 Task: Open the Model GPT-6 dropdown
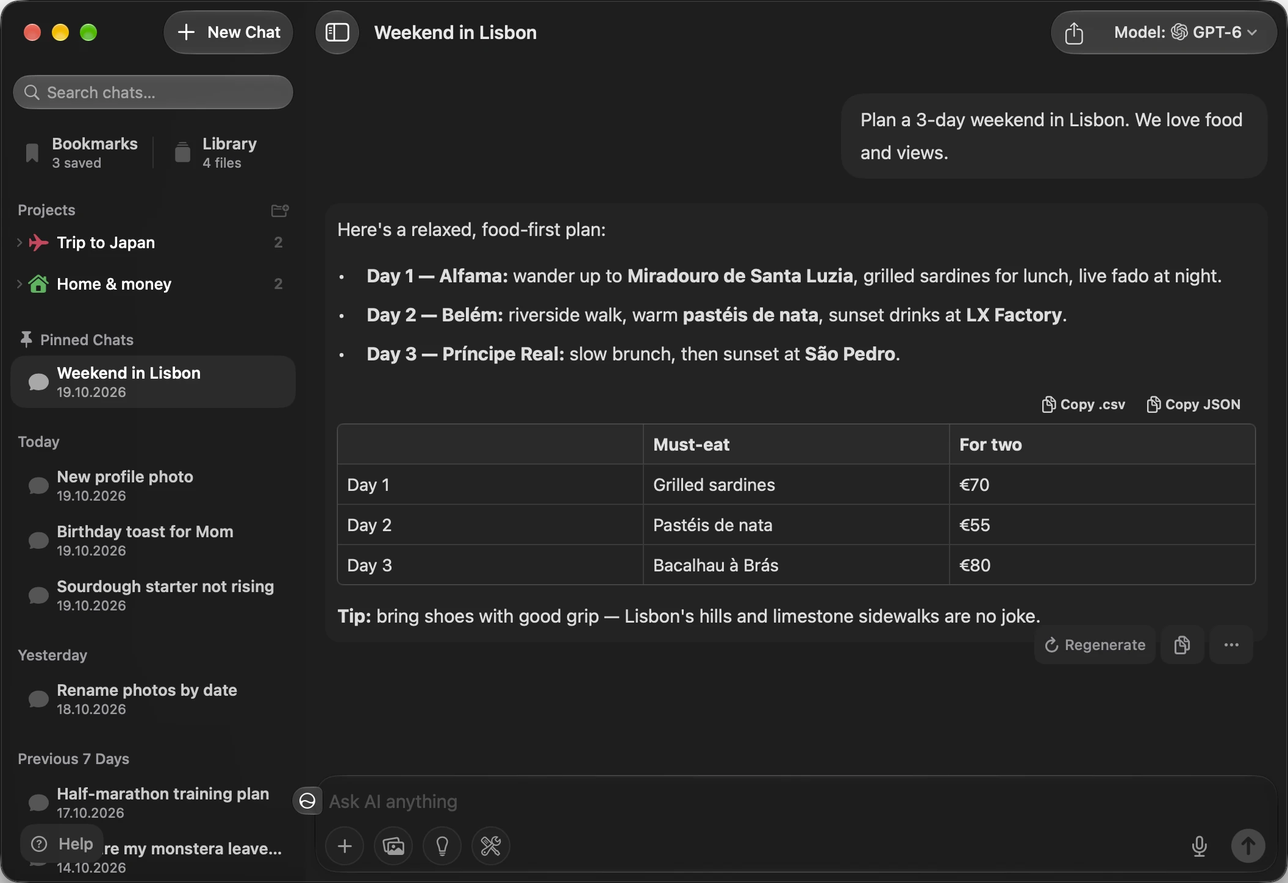click(1185, 32)
